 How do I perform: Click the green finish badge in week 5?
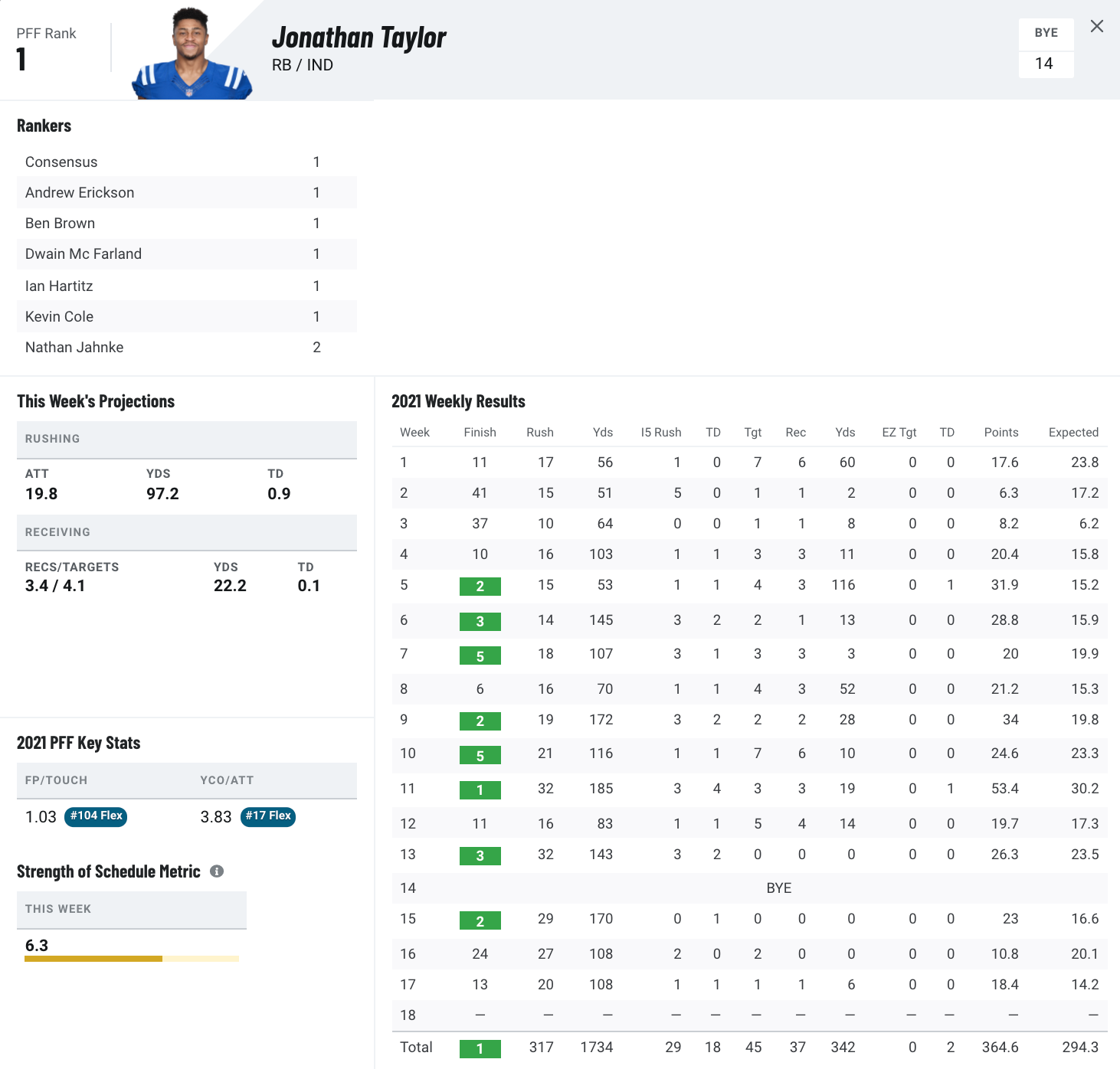(x=480, y=587)
